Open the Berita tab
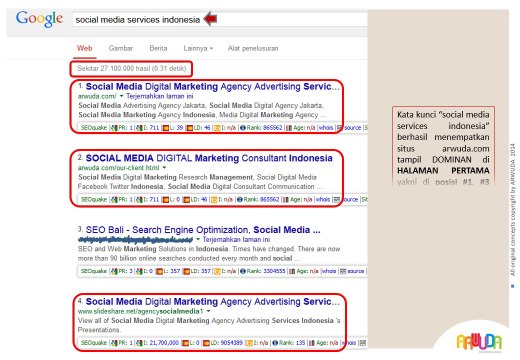Viewport: 520px width, 360px height. coord(158,48)
